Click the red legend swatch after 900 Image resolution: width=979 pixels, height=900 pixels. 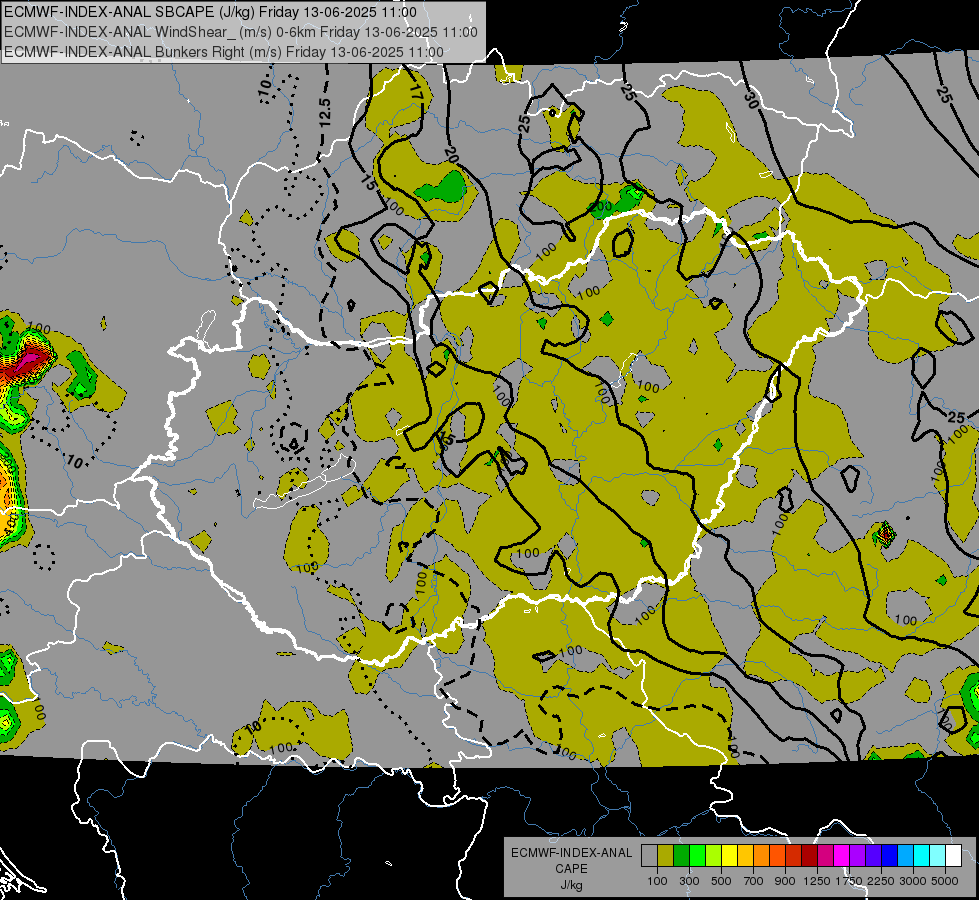[x=794, y=856]
